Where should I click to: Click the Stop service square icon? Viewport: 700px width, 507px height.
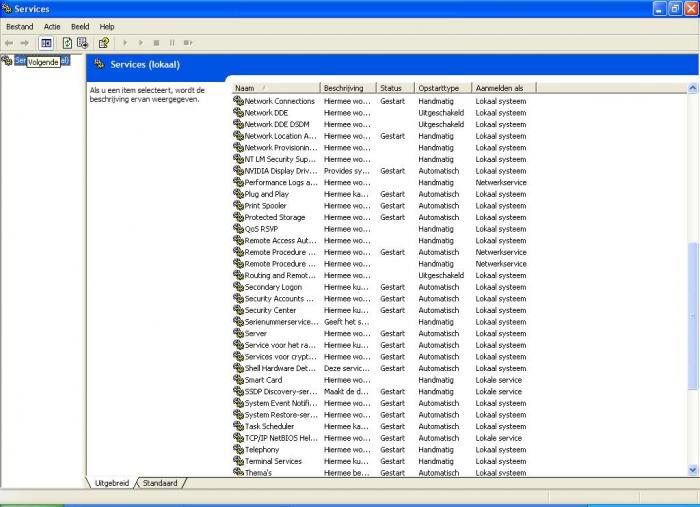coord(156,43)
